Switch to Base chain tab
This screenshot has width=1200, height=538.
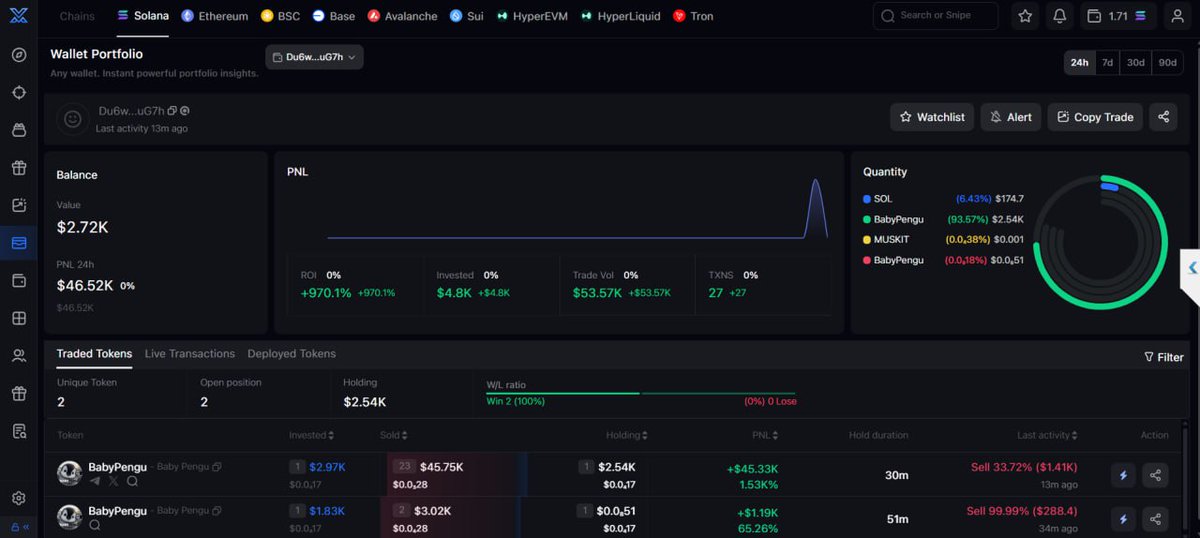click(x=333, y=16)
